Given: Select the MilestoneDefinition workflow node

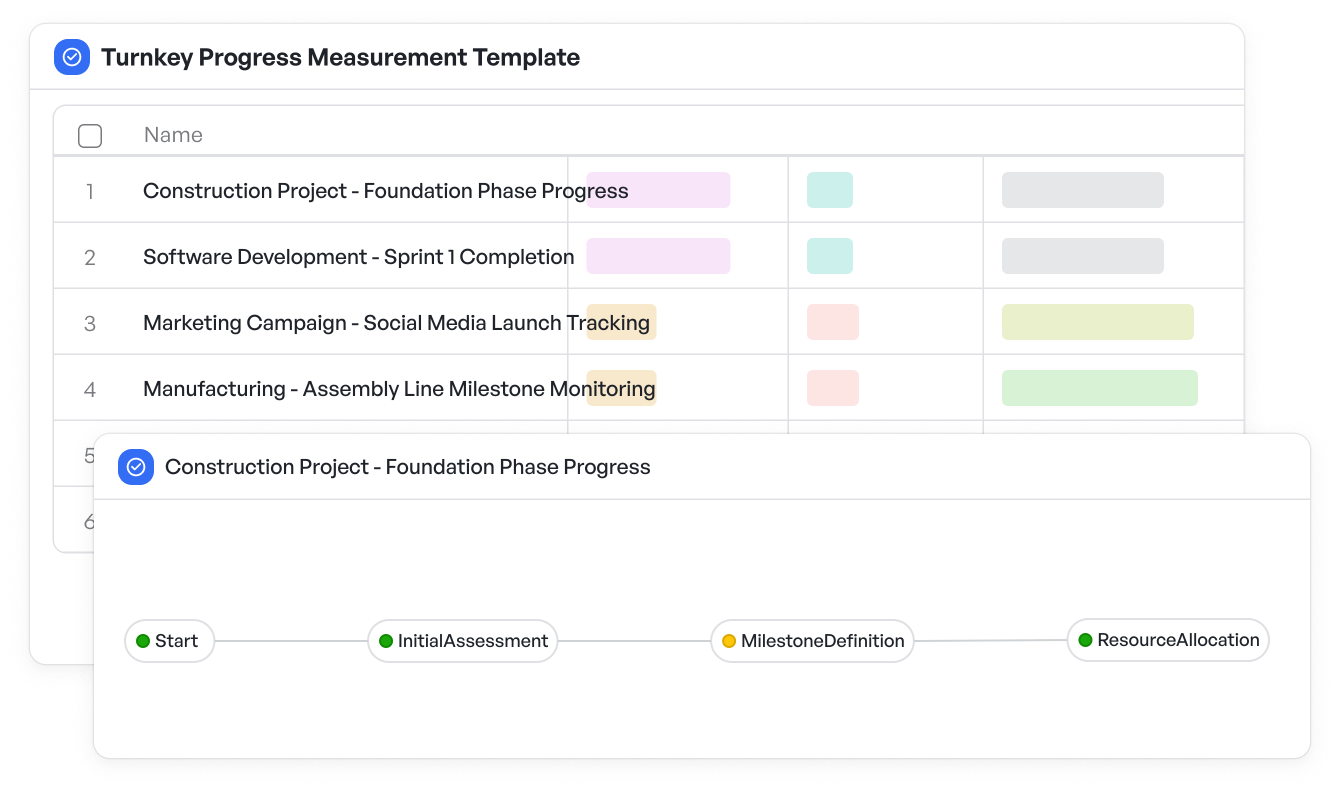Looking at the screenshot, I should (812, 641).
